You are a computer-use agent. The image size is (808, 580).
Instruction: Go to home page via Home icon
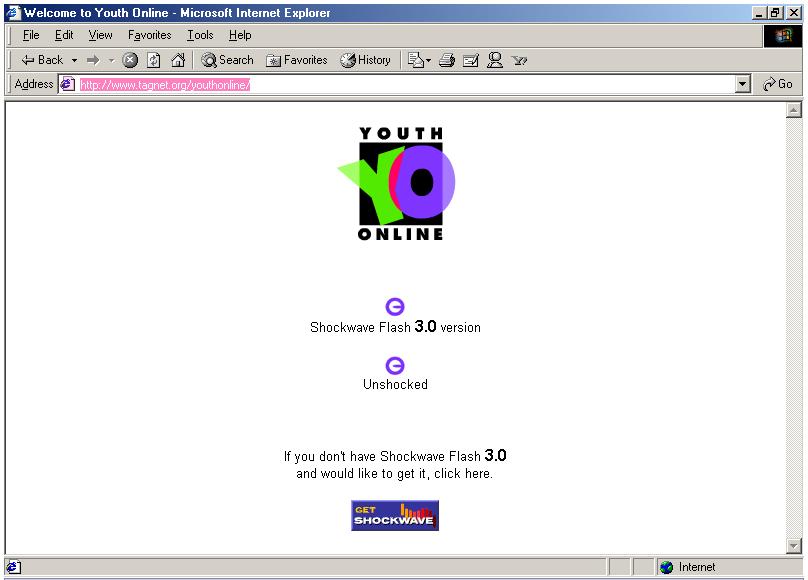[178, 60]
